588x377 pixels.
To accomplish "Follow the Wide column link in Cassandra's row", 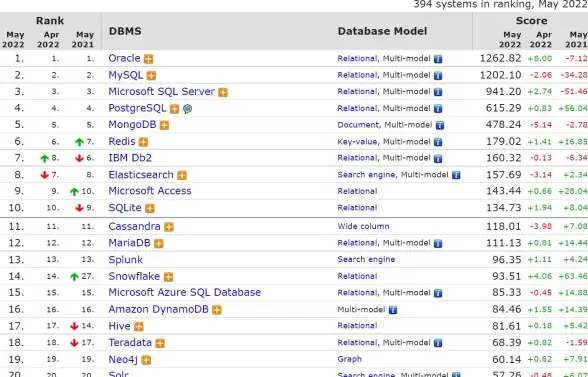I will tap(363, 227).
